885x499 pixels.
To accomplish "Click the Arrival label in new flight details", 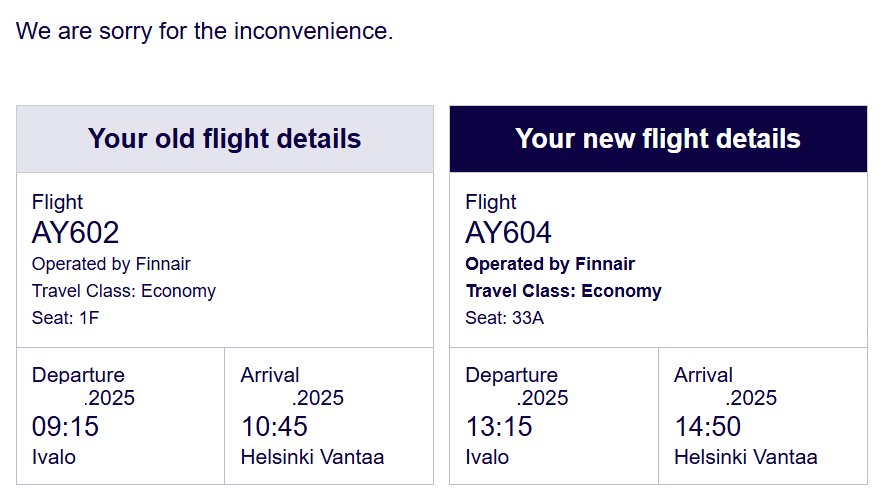I will coord(704,375).
